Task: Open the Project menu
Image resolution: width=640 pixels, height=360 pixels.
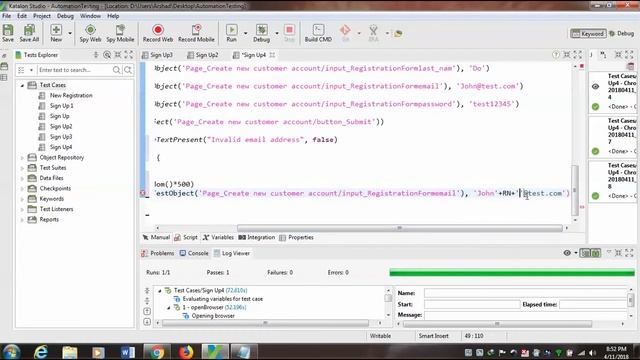Action: (x=42, y=16)
